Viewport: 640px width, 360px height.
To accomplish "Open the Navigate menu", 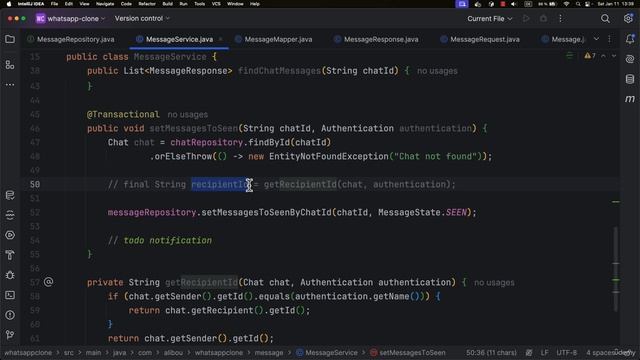I will click(x=105, y=4).
